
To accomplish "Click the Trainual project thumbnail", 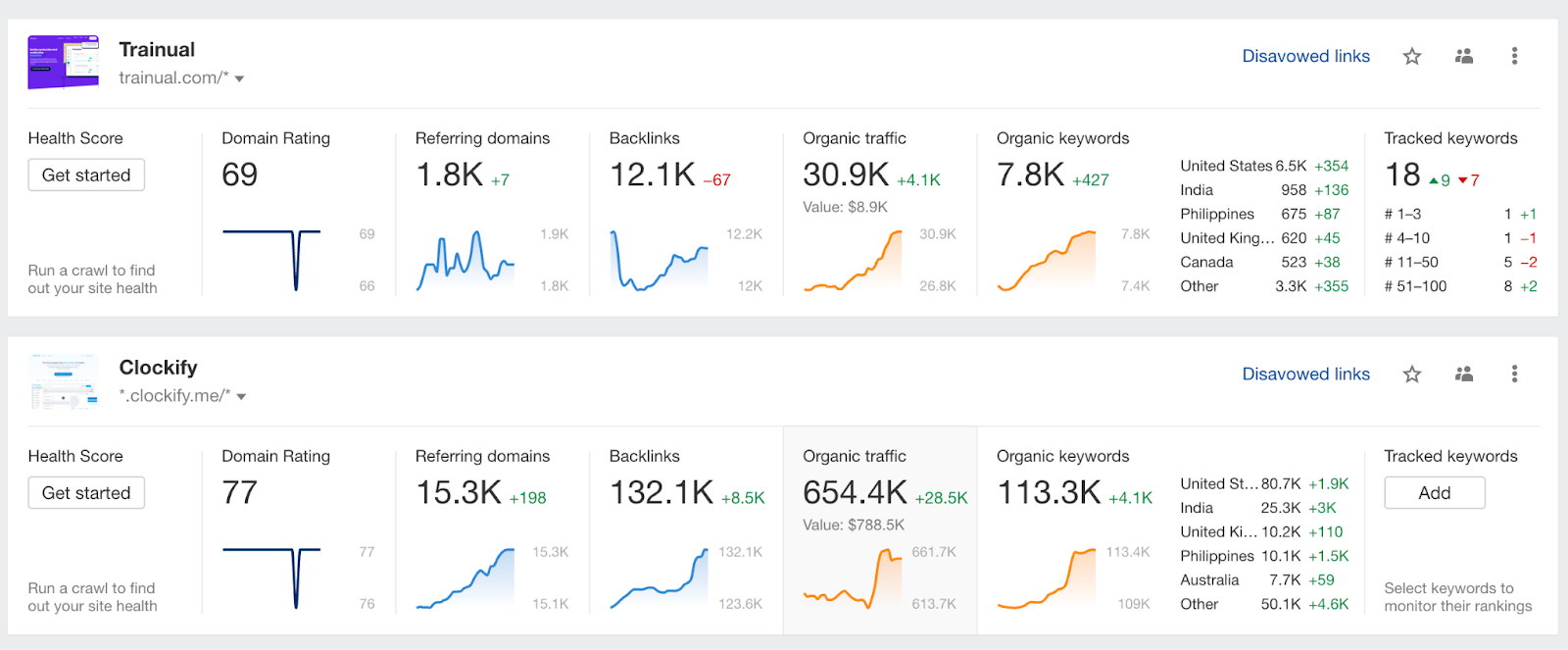I will click(x=64, y=62).
